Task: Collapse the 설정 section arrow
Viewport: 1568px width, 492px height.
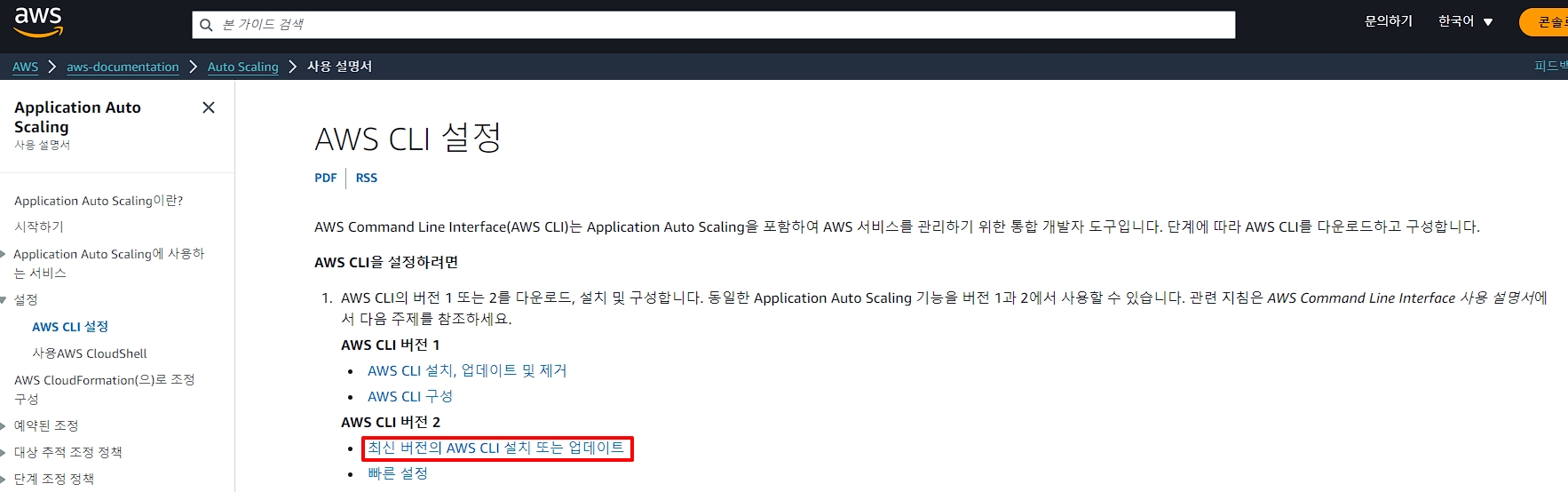Action: [4, 300]
